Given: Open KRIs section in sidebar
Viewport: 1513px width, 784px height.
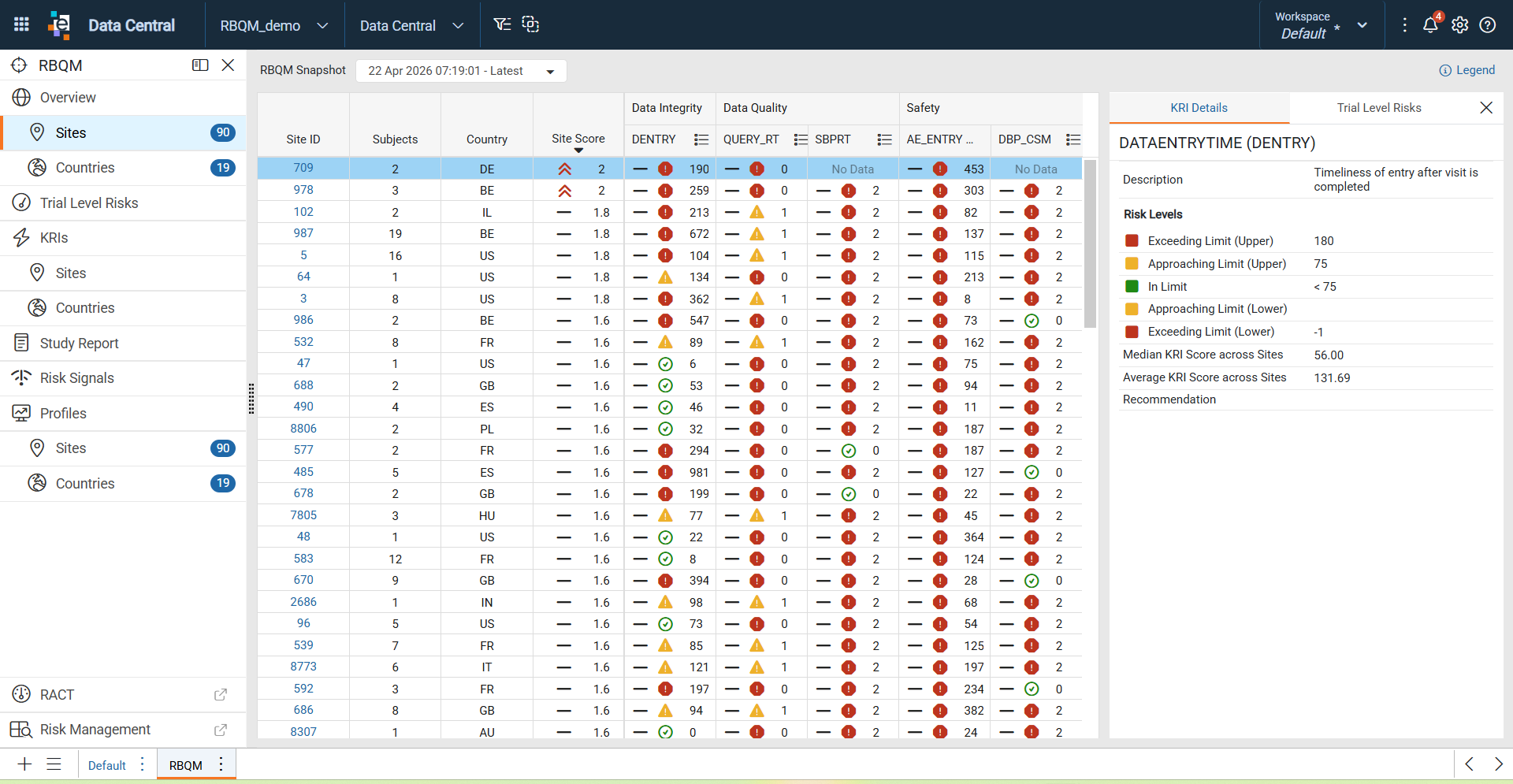Looking at the screenshot, I should coord(123,238).
